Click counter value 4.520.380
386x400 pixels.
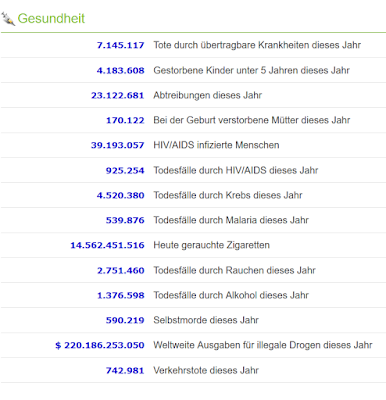tap(120, 195)
